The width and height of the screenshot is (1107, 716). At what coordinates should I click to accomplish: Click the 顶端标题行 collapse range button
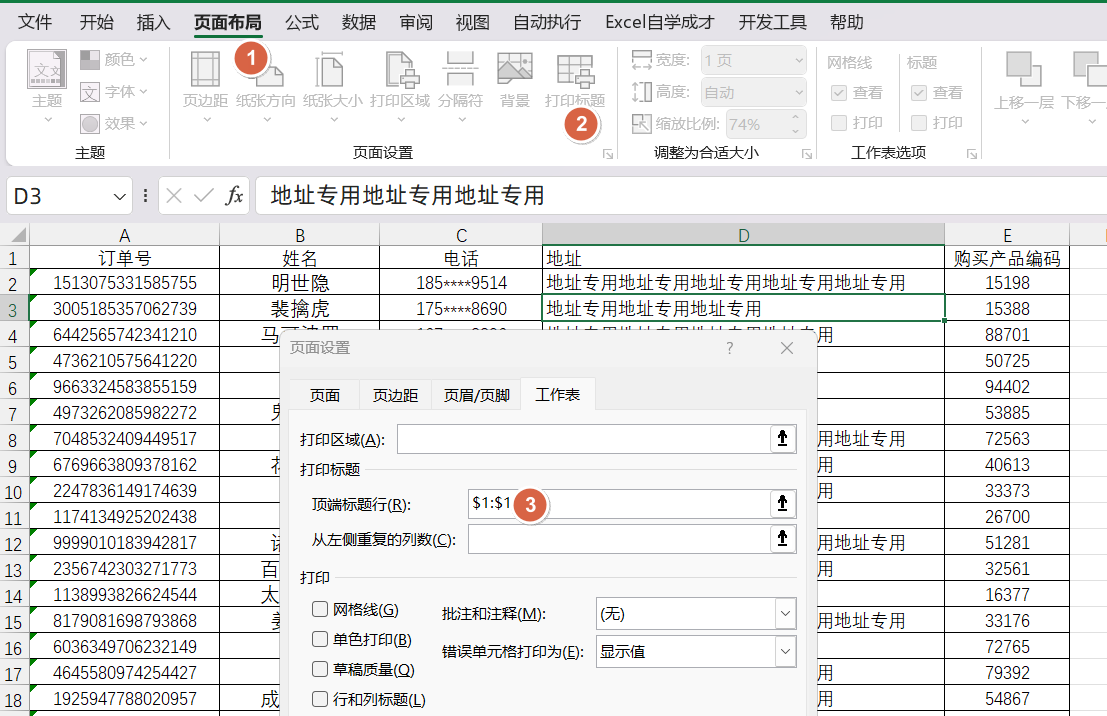pyautogui.click(x=782, y=503)
